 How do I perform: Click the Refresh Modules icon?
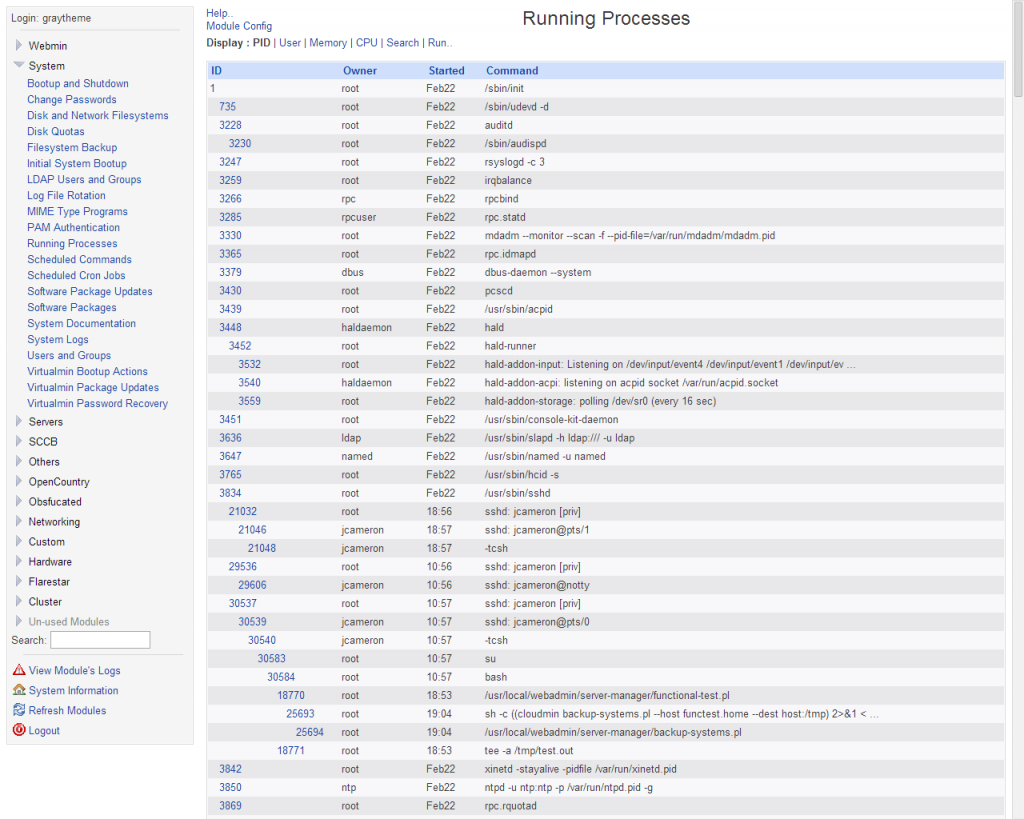click(x=20, y=710)
